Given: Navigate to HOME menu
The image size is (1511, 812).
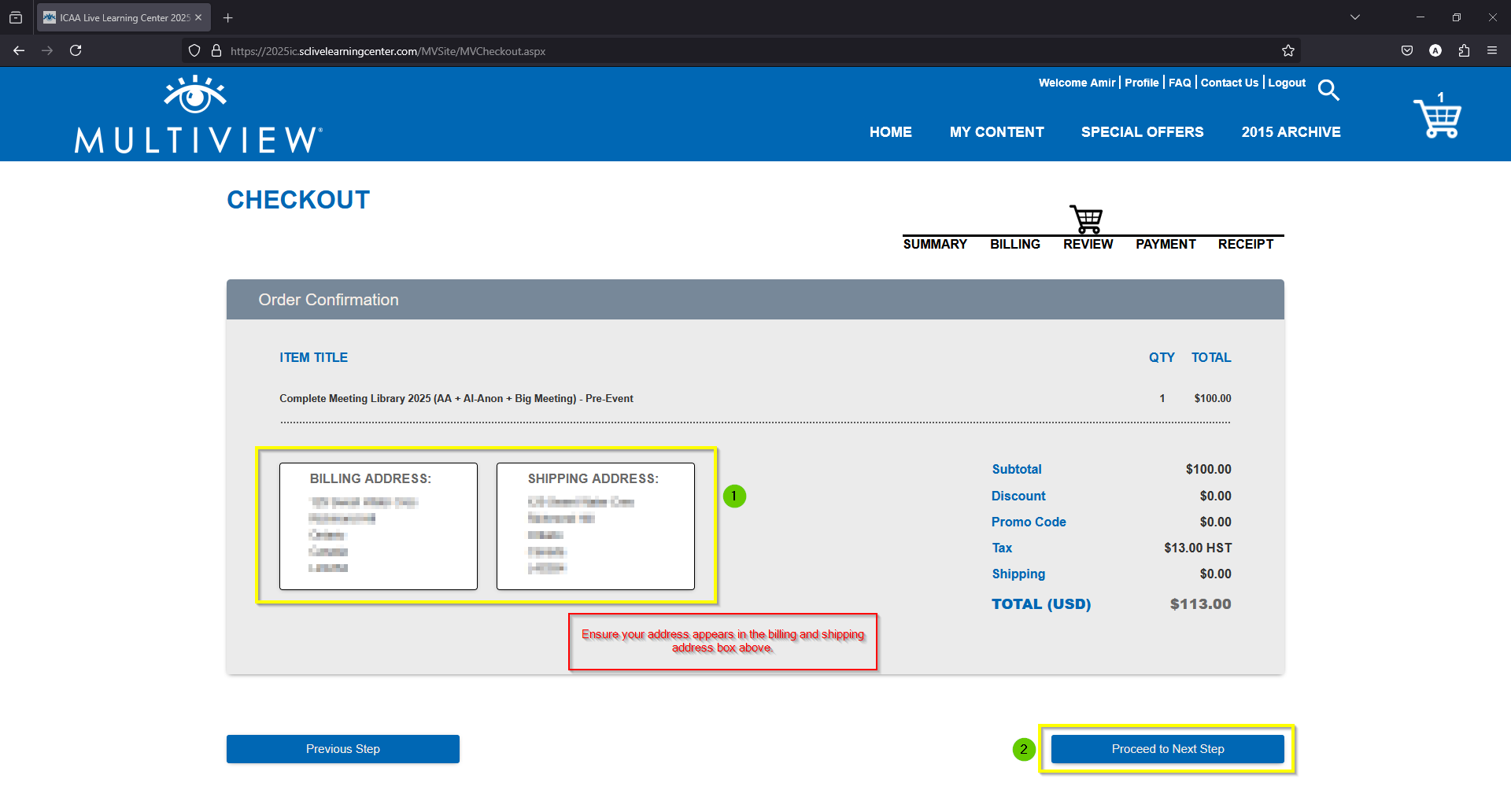Looking at the screenshot, I should pyautogui.click(x=890, y=132).
